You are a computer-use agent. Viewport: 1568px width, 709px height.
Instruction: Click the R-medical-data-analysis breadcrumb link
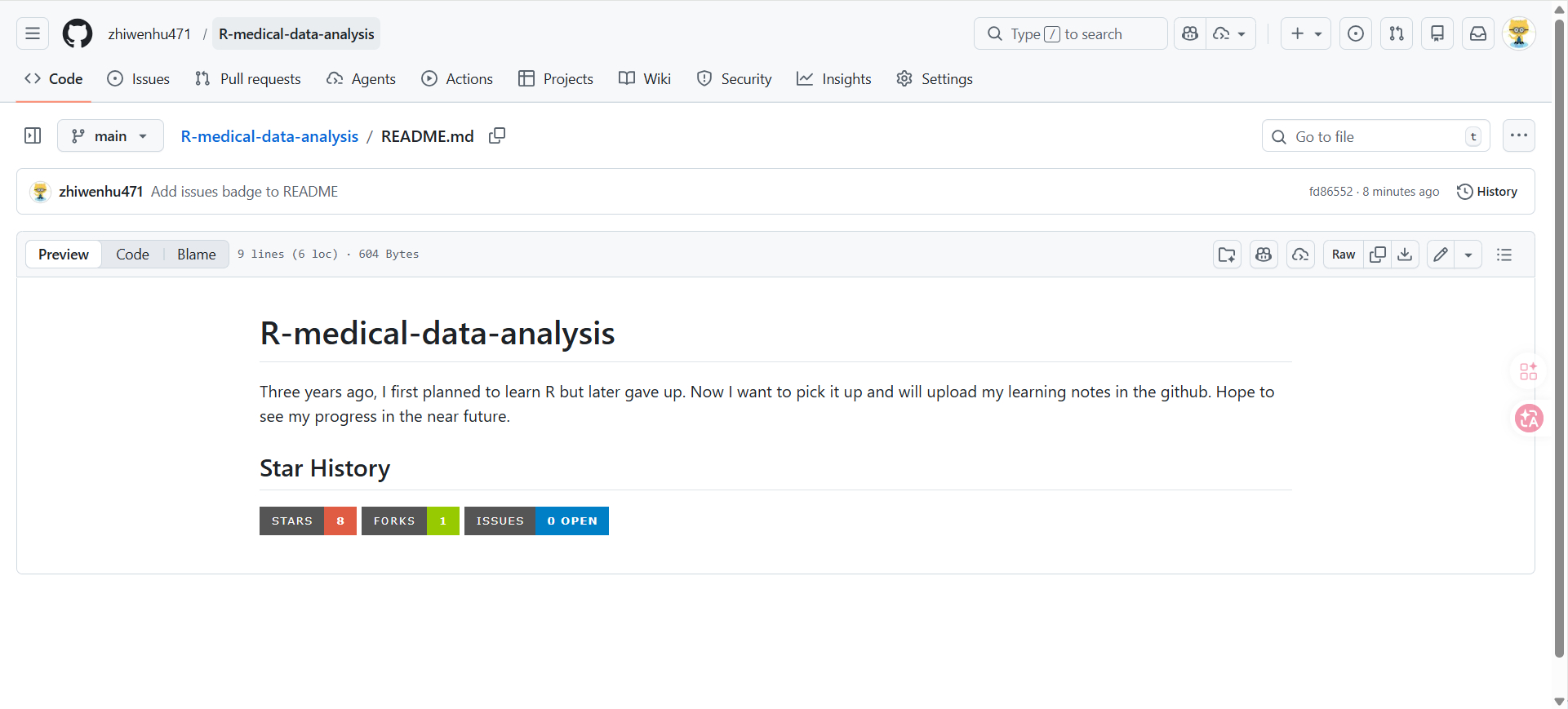269,136
